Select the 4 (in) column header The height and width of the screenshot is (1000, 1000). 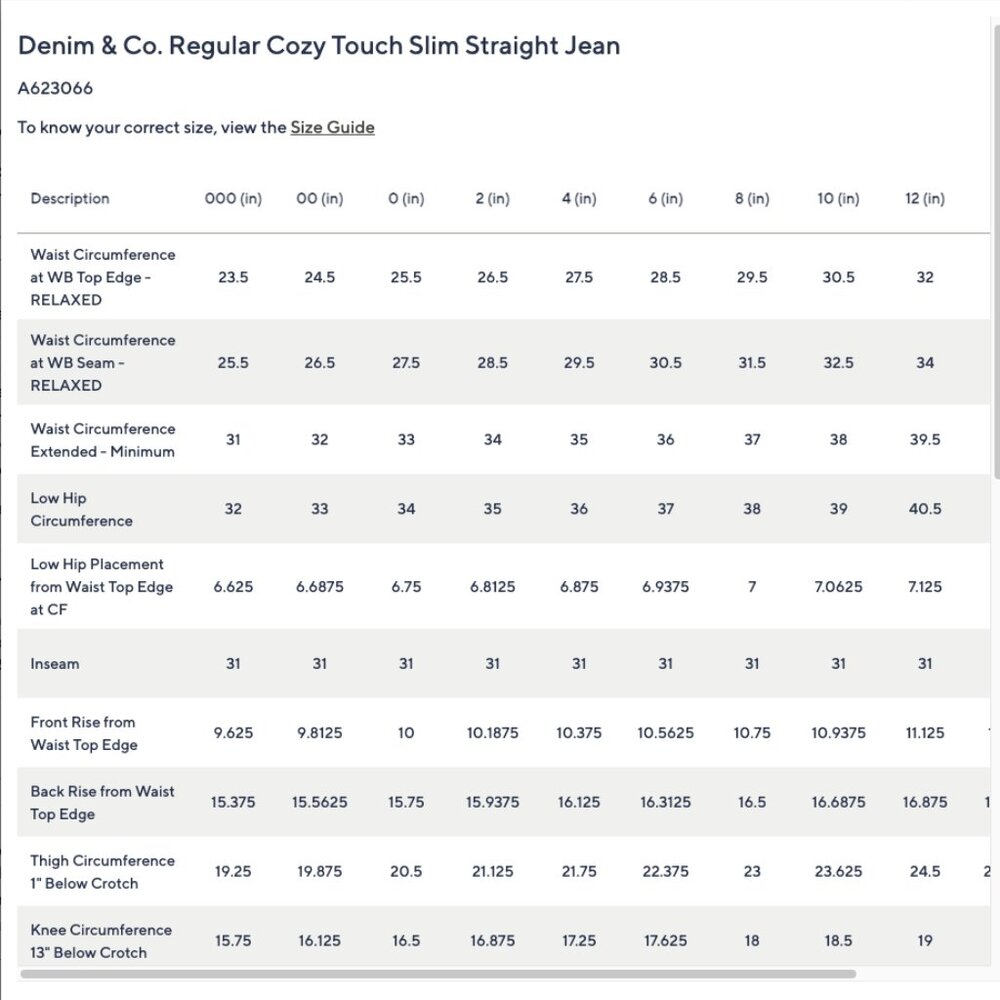click(x=579, y=198)
